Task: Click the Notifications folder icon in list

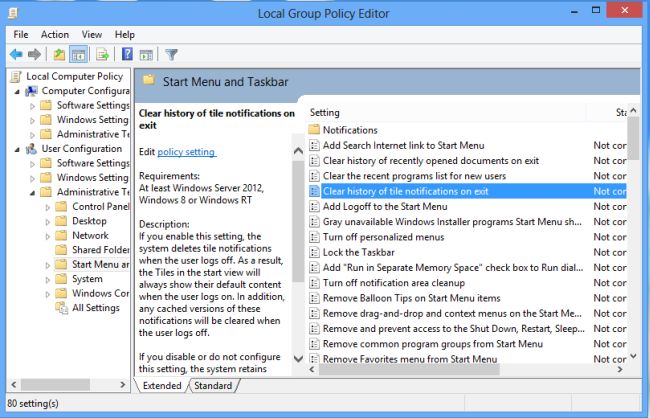Action: [x=314, y=130]
